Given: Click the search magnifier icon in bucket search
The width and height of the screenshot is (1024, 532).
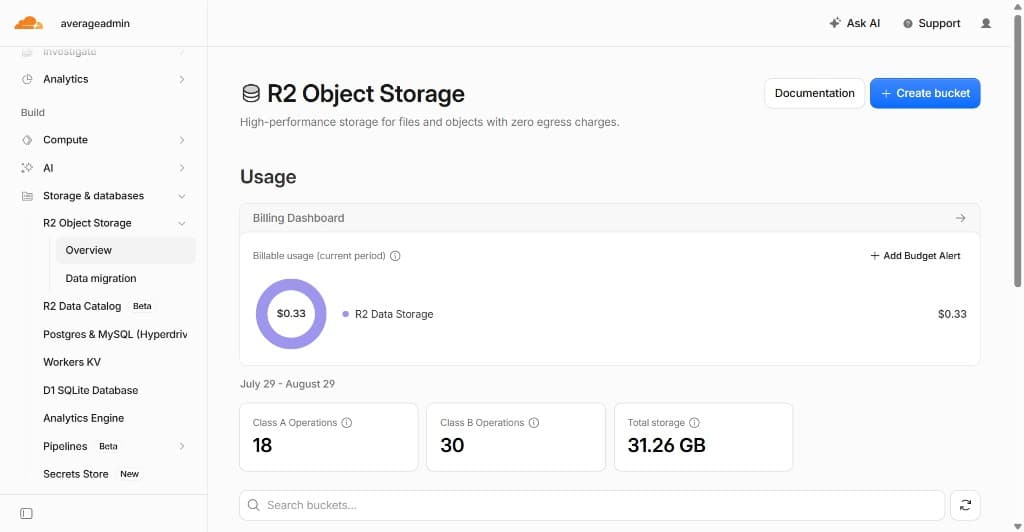Looking at the screenshot, I should click(x=253, y=505).
